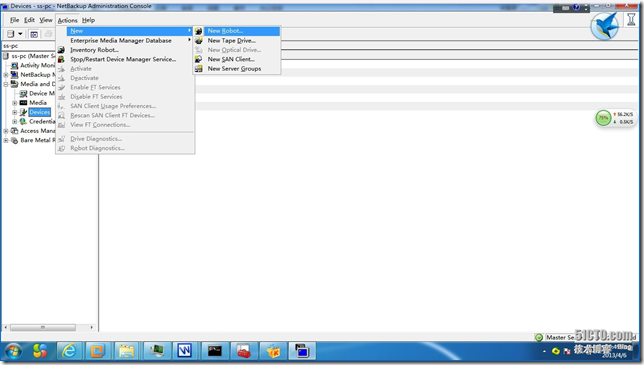
Task: Click the Credentials tree icon
Action: (x=23, y=122)
